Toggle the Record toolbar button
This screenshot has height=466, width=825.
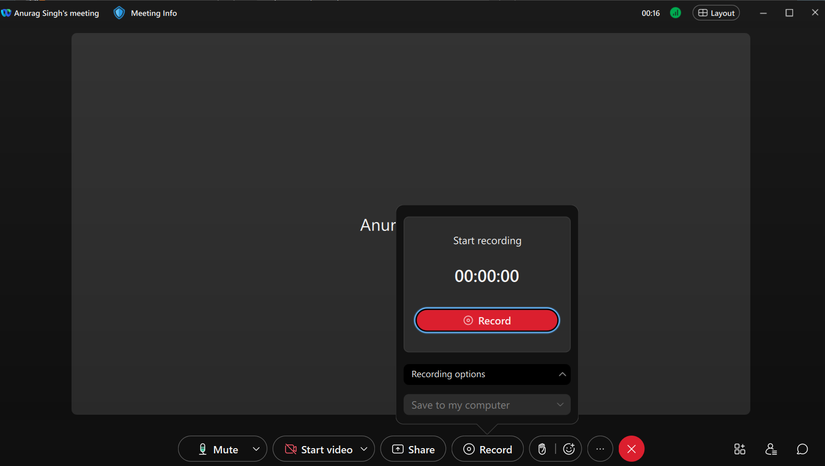click(x=487, y=450)
